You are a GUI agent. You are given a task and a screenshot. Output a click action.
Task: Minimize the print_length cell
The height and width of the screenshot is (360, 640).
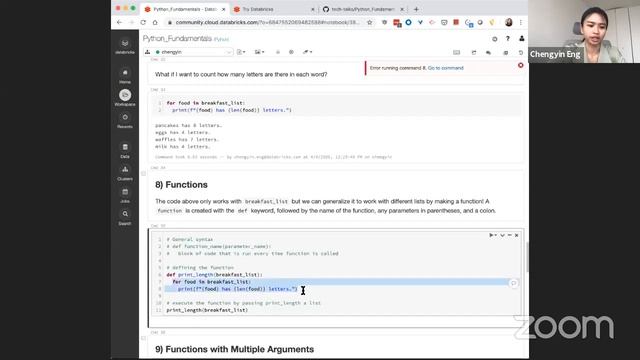click(509, 235)
